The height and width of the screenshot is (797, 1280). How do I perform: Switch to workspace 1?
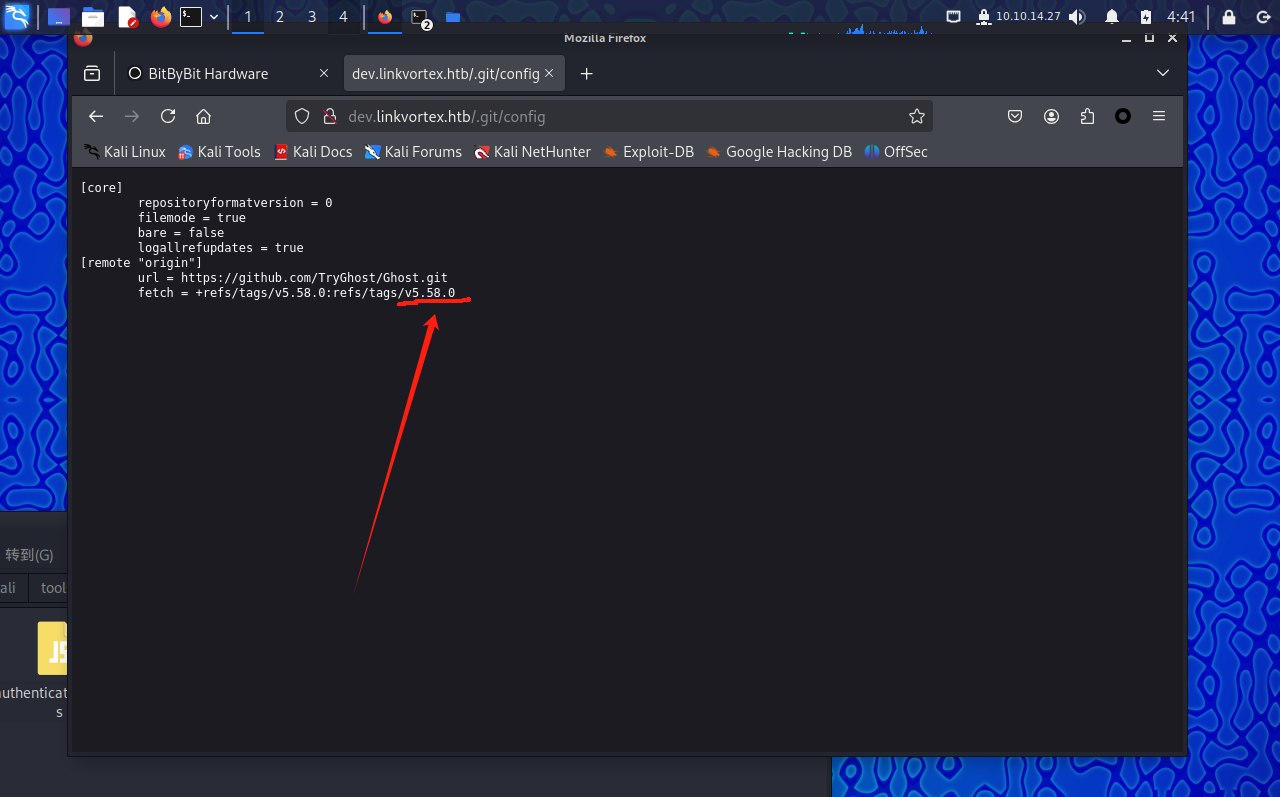coord(248,17)
